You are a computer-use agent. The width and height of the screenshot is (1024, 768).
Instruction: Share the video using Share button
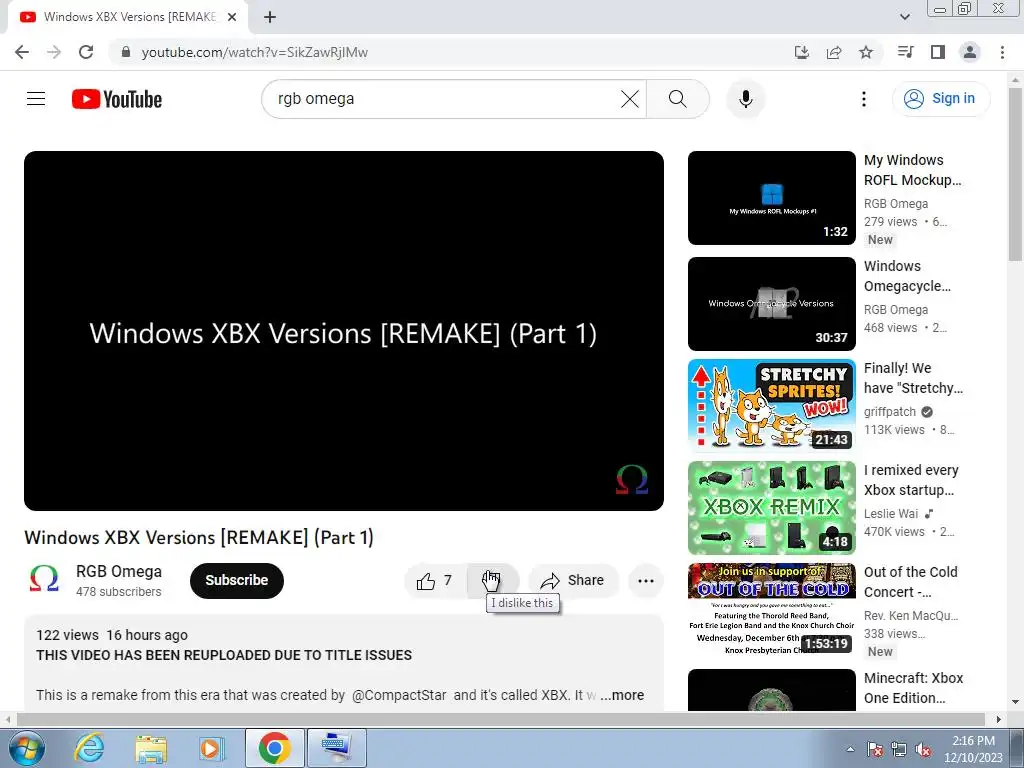pyautogui.click(x=573, y=581)
